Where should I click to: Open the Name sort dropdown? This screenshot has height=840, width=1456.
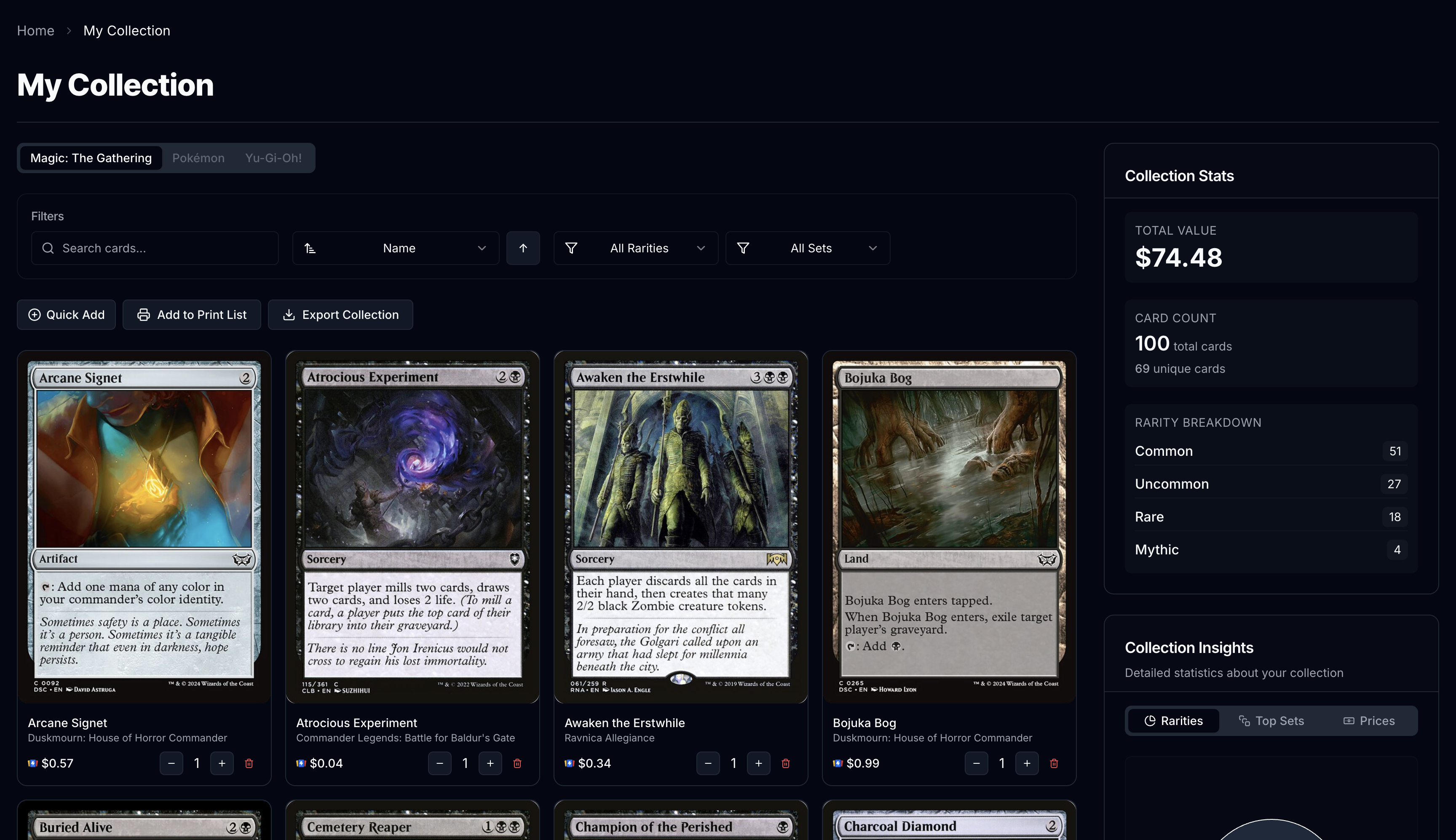(x=395, y=248)
